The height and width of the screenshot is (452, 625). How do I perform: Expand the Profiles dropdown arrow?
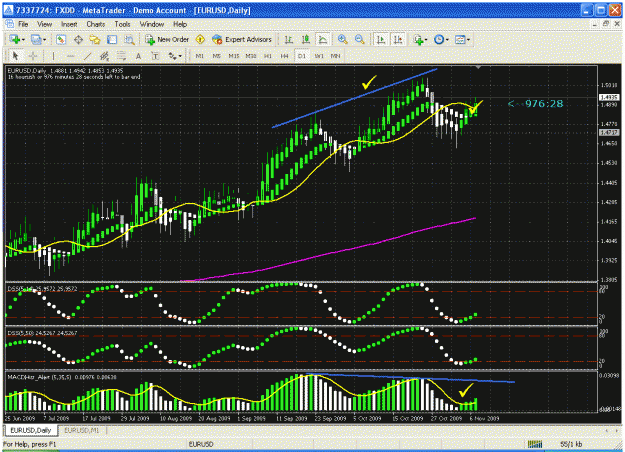(x=44, y=39)
